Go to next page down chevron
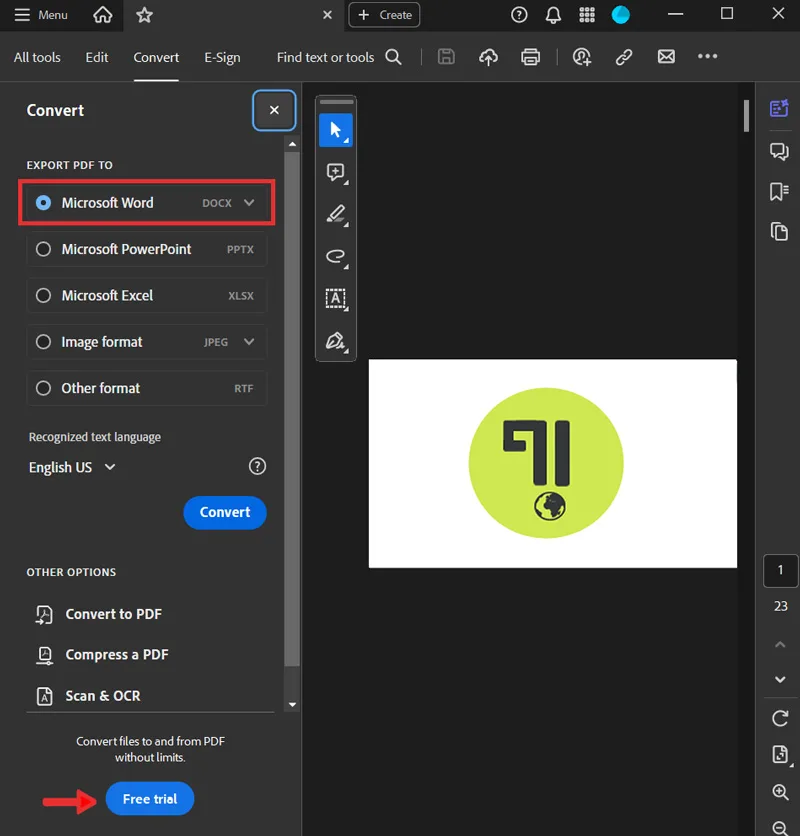The image size is (800, 836). [x=780, y=679]
